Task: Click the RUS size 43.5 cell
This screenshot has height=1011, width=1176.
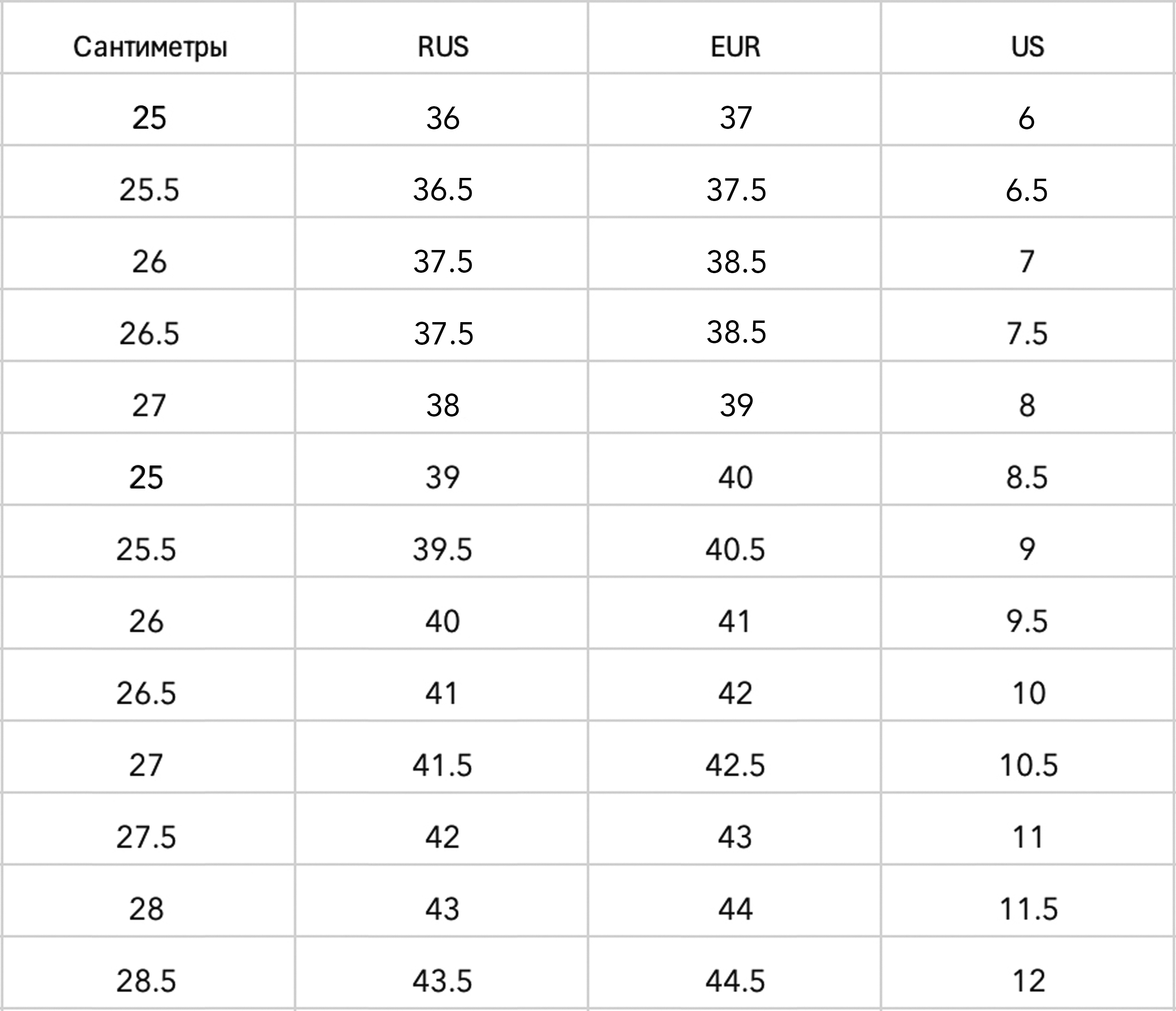Action: pos(442,982)
